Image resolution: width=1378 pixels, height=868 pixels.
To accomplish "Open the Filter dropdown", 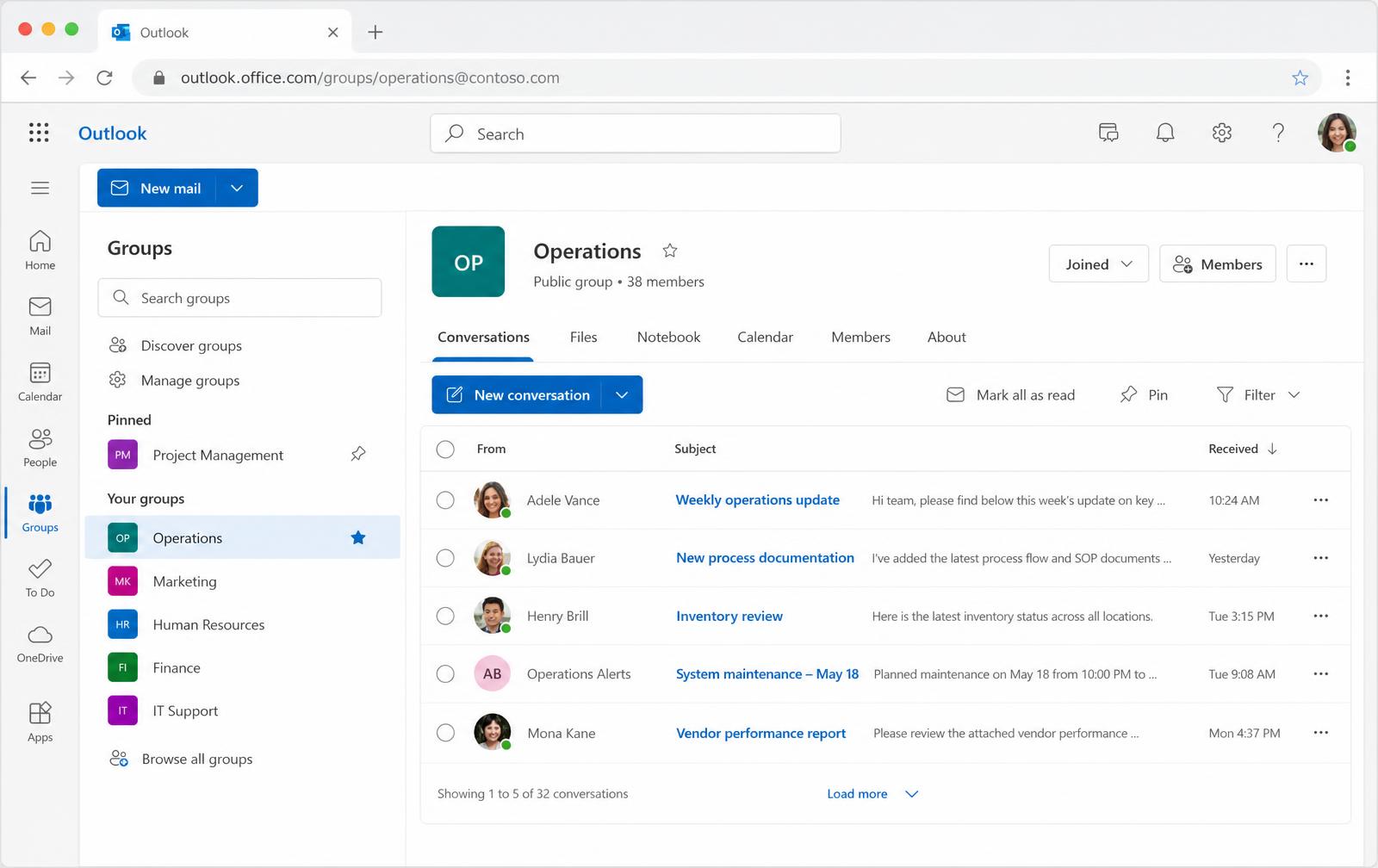I will [1258, 394].
